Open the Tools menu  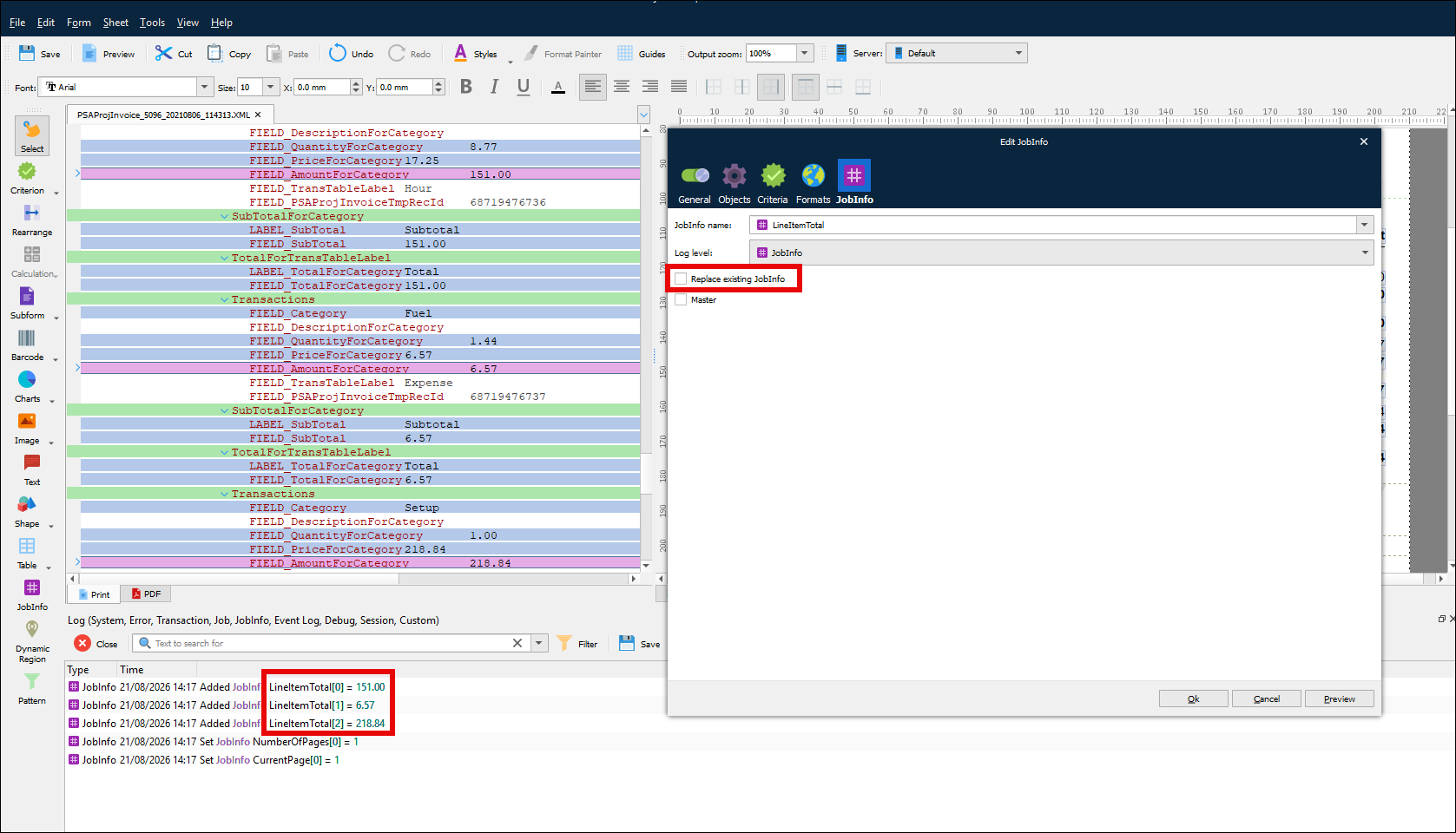[152, 23]
